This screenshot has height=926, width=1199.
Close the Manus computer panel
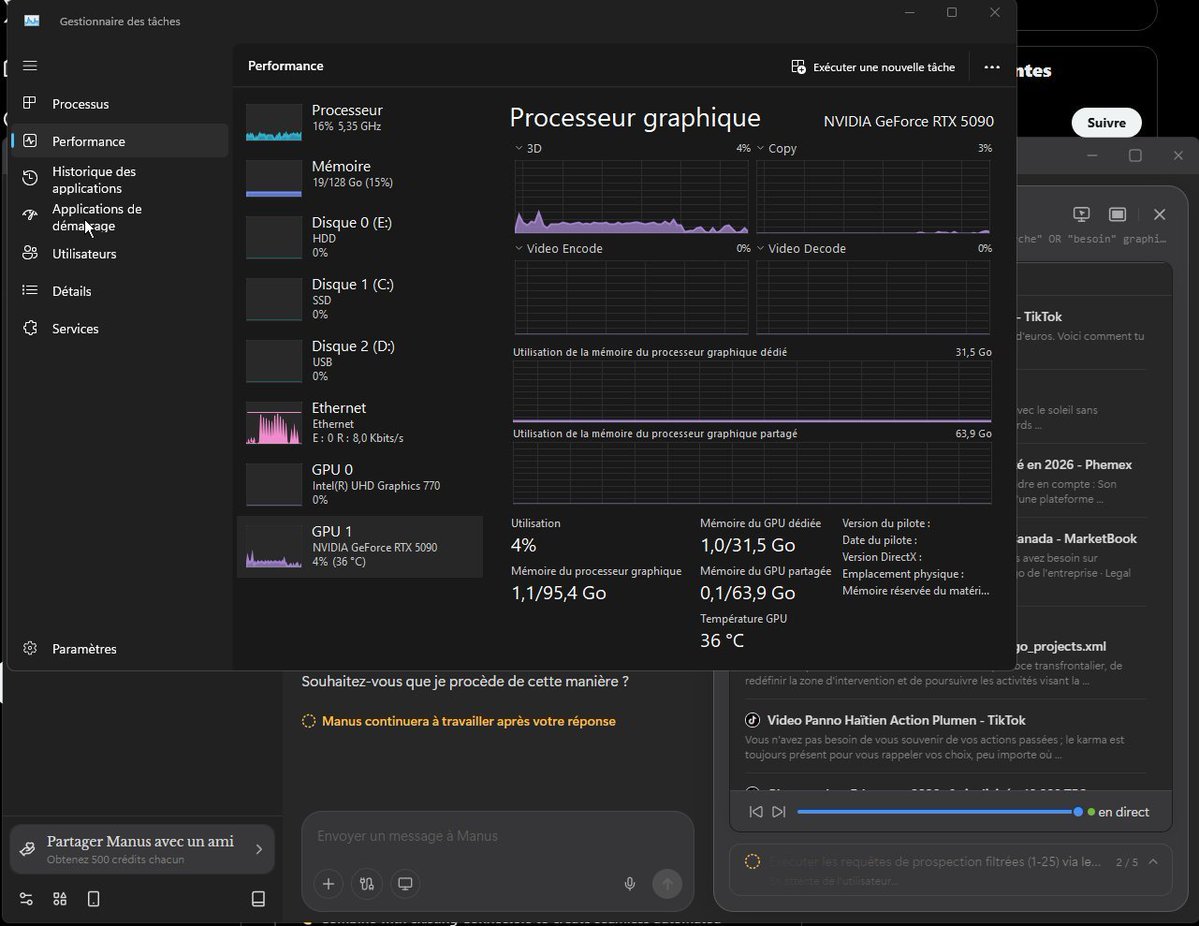1159,214
